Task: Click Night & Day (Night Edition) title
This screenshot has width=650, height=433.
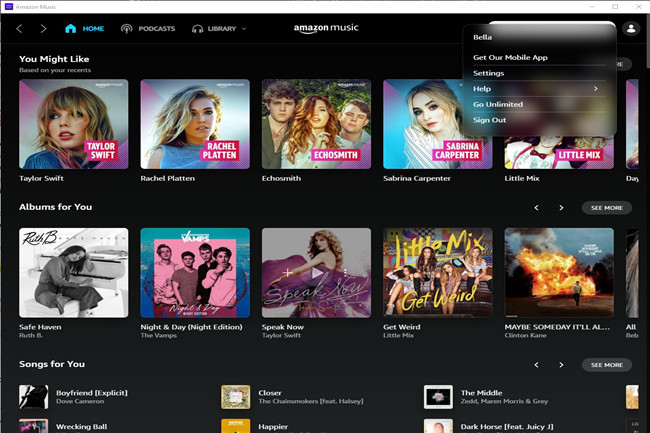Action: tap(192, 327)
